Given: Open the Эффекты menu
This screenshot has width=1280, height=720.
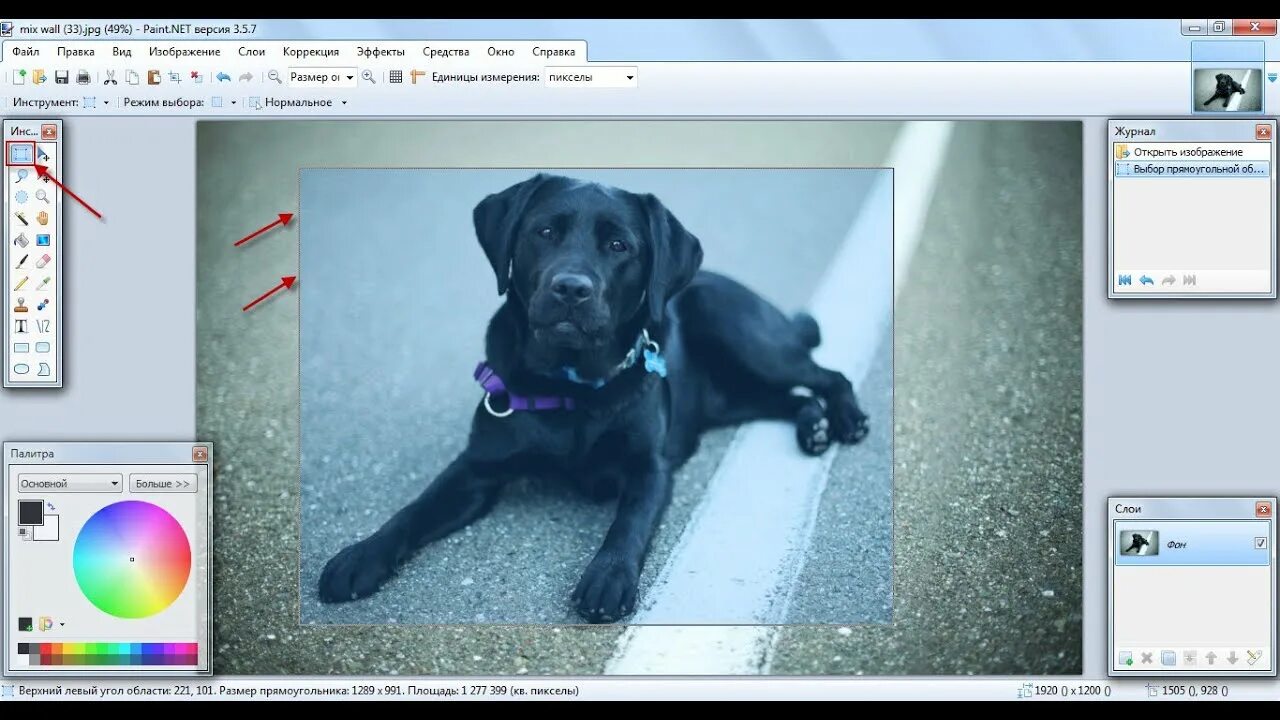Looking at the screenshot, I should click(x=381, y=51).
